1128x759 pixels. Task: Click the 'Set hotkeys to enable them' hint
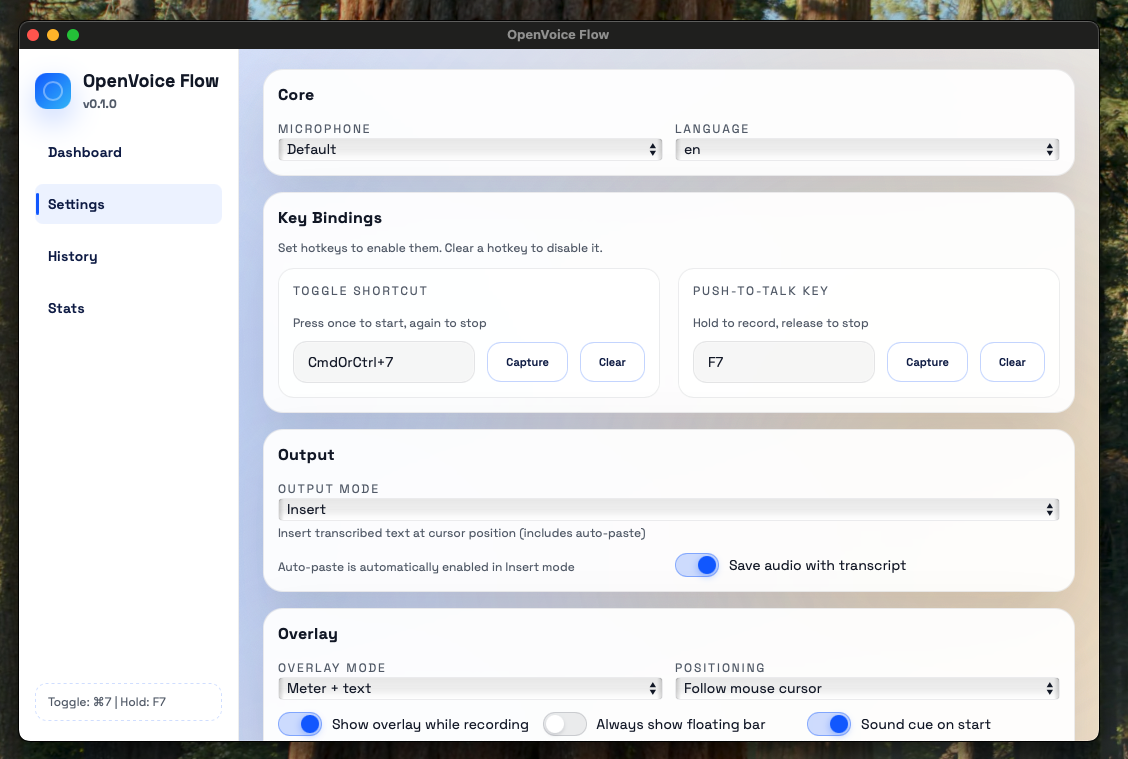(440, 248)
